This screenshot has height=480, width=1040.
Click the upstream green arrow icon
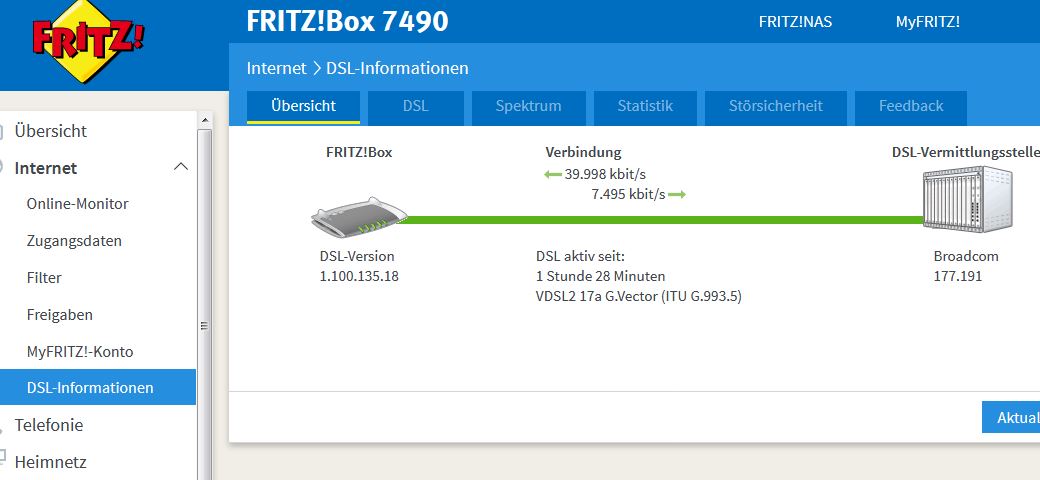[x=677, y=195]
